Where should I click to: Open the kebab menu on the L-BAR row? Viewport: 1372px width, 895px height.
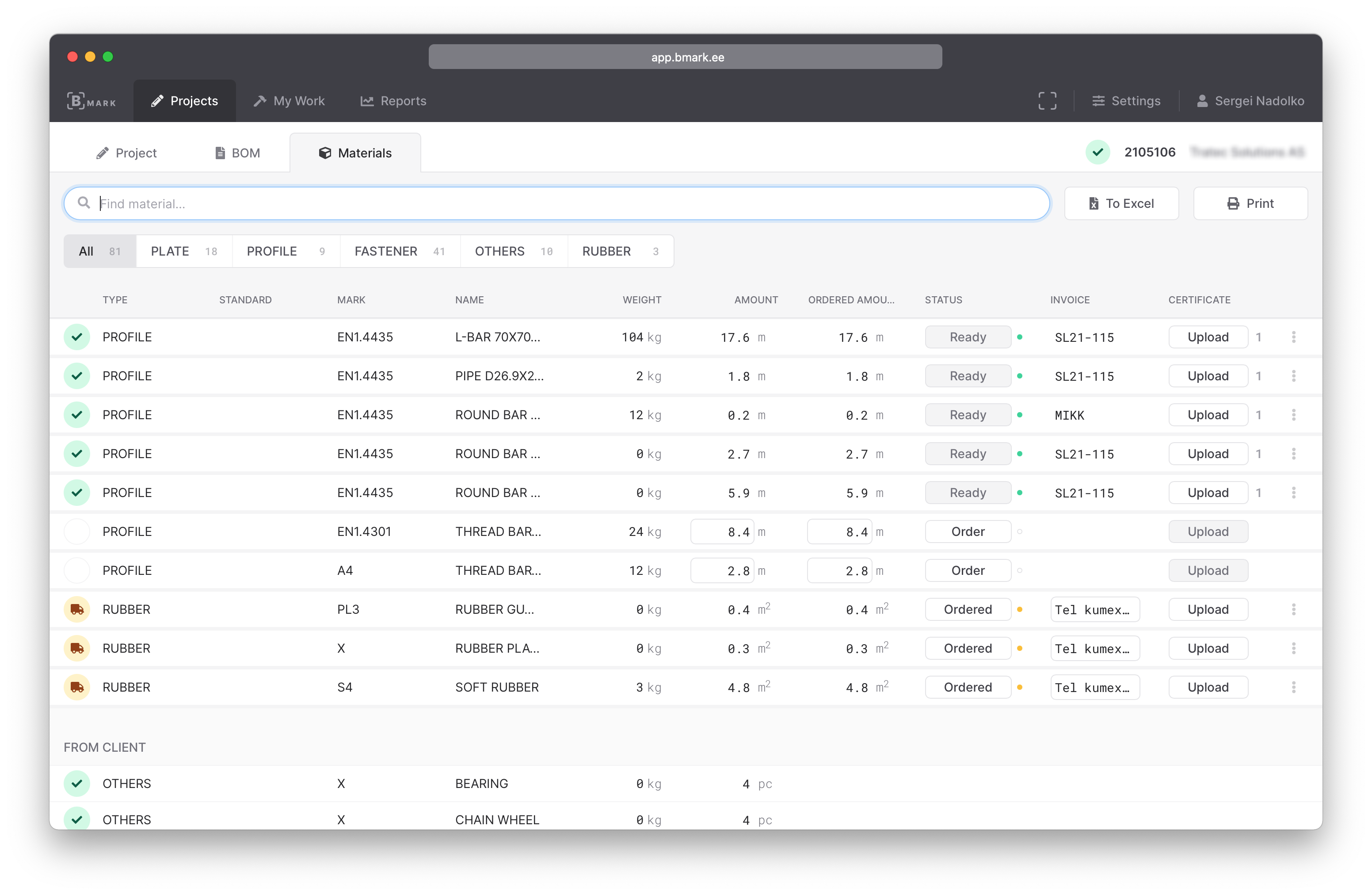1294,337
